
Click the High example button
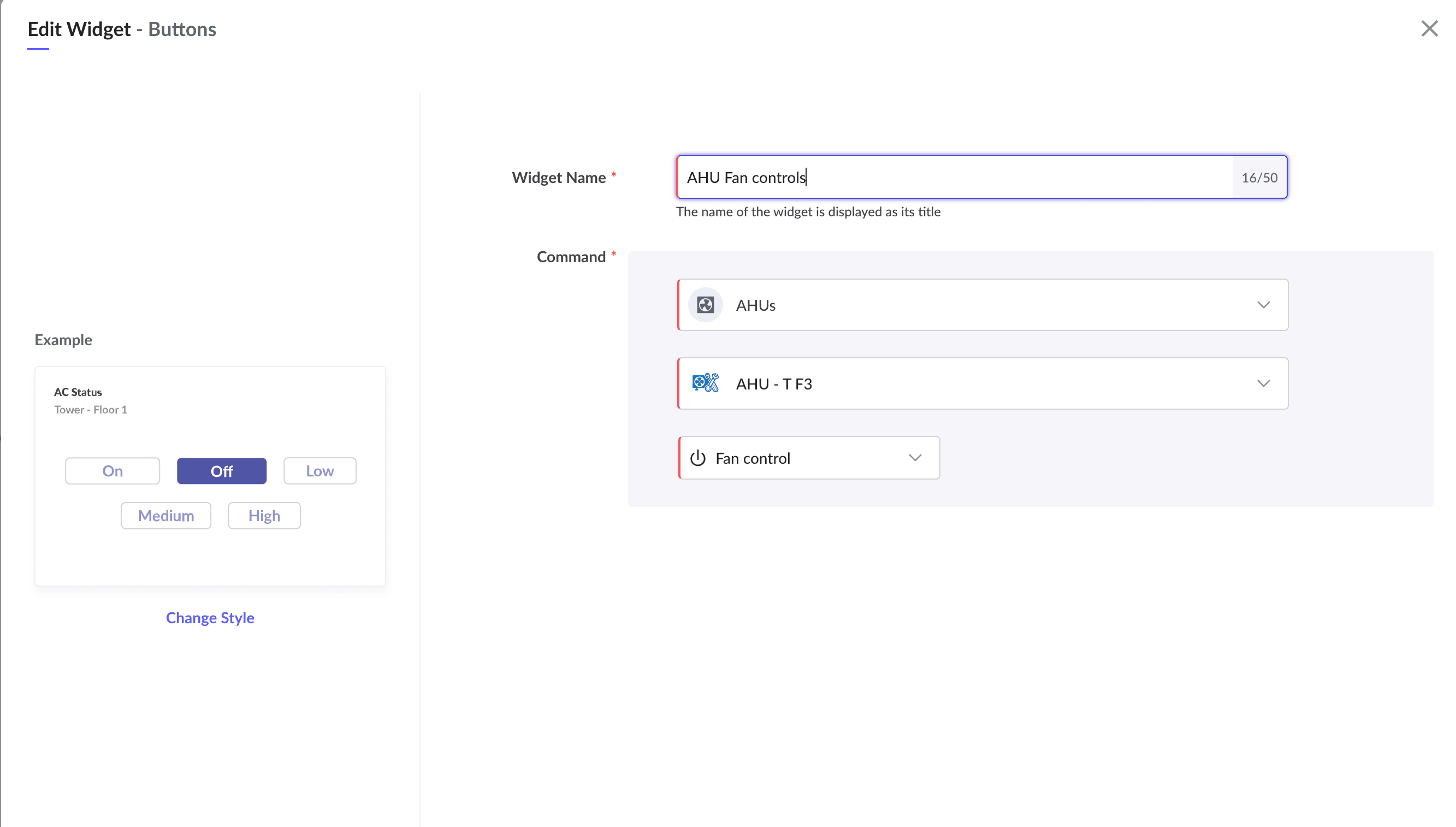tap(264, 516)
